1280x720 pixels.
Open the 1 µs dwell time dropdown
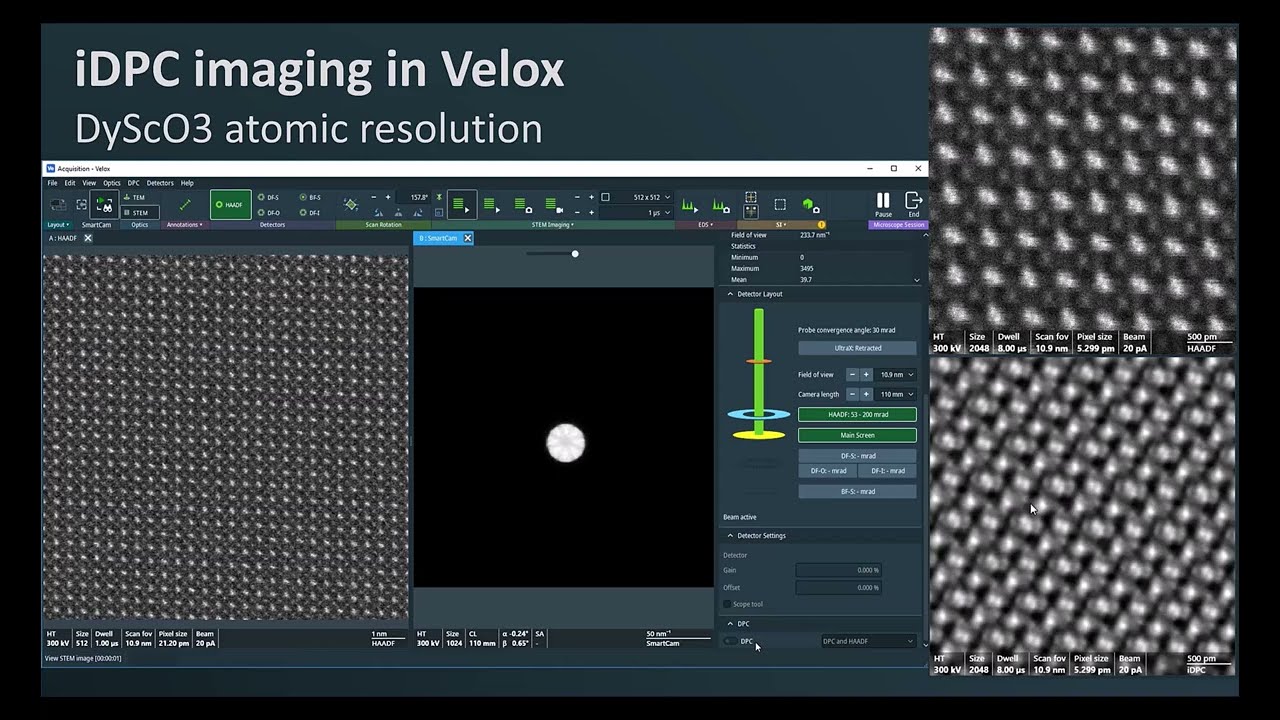tap(635, 212)
